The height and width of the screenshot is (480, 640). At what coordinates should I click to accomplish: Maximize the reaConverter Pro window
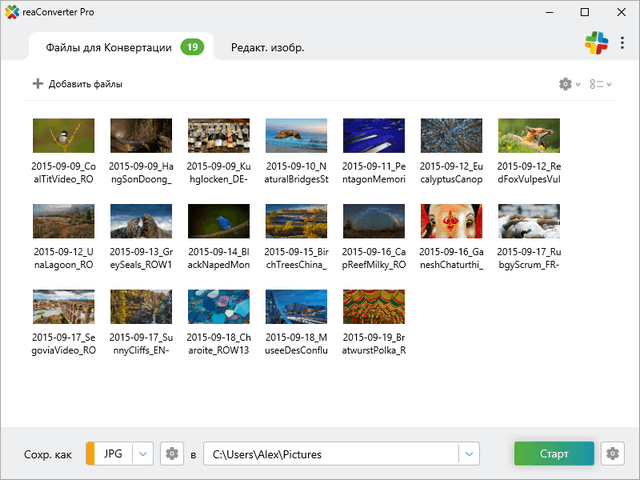coord(584,12)
